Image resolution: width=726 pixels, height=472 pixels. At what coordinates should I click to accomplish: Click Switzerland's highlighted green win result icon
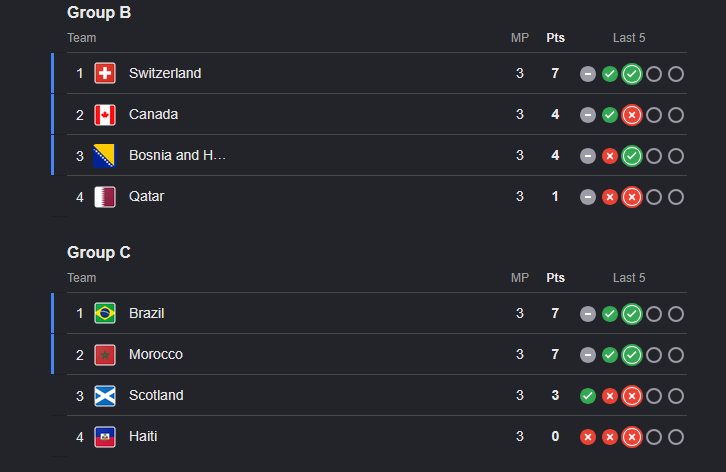(632, 74)
